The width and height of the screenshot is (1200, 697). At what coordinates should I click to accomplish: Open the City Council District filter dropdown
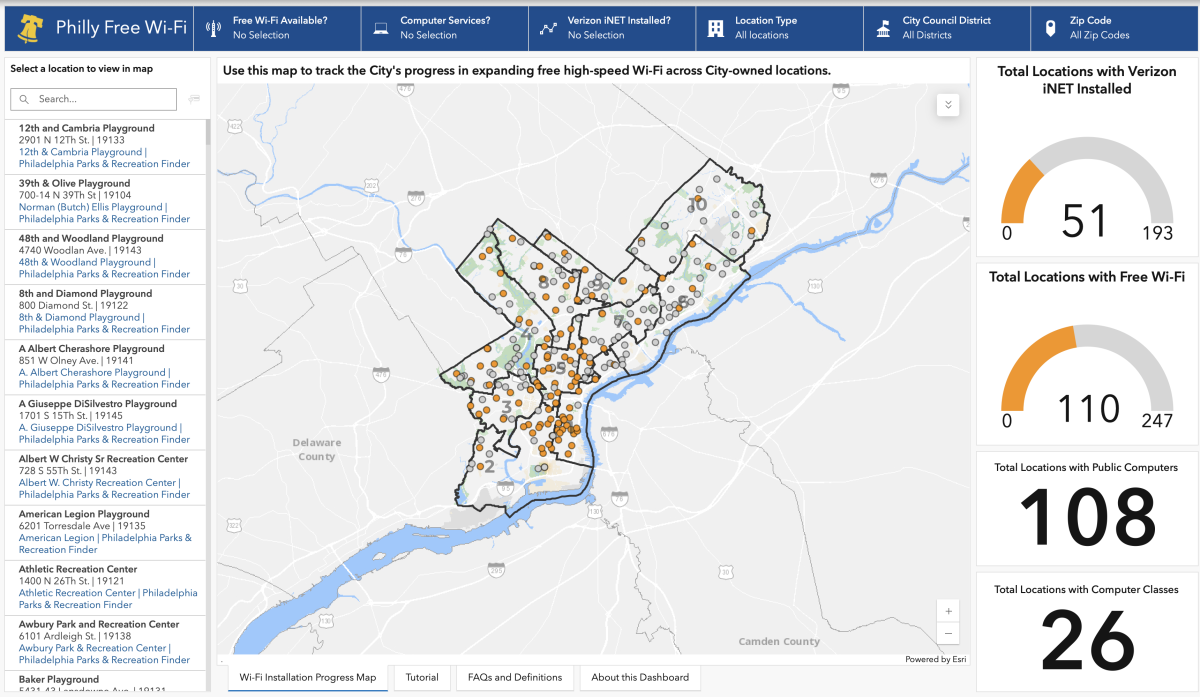[x=947, y=28]
